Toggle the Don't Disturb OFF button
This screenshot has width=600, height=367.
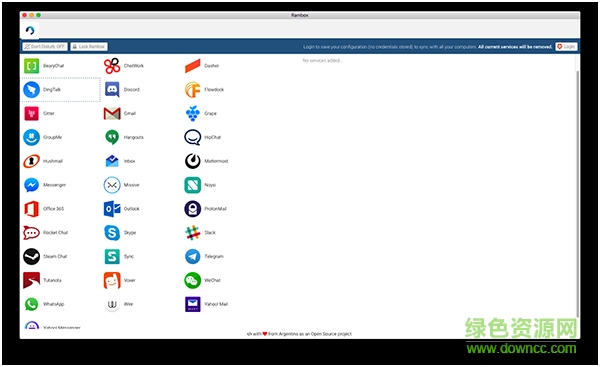[x=45, y=47]
